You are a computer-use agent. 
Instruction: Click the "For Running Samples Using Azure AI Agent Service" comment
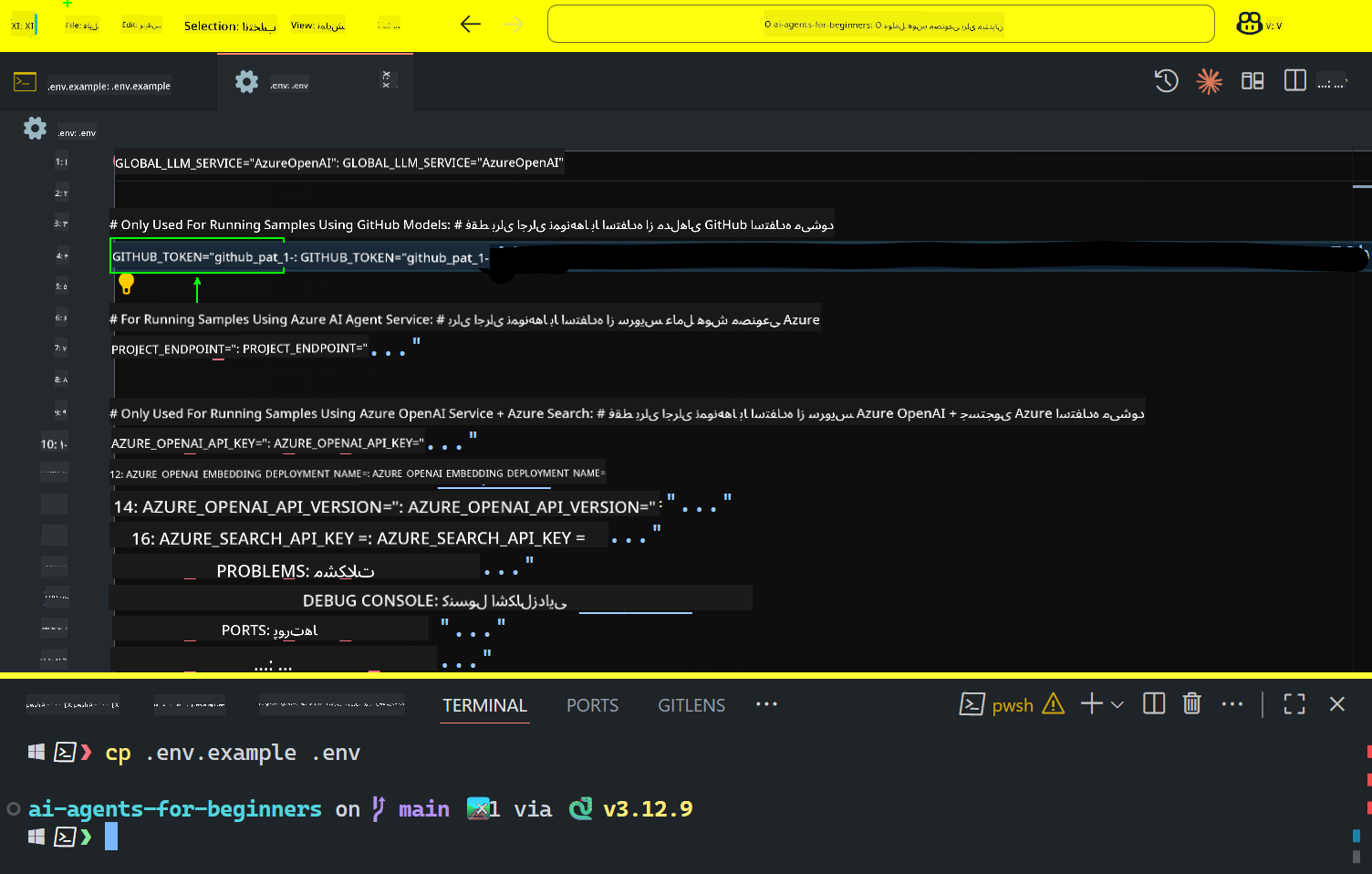click(x=464, y=319)
